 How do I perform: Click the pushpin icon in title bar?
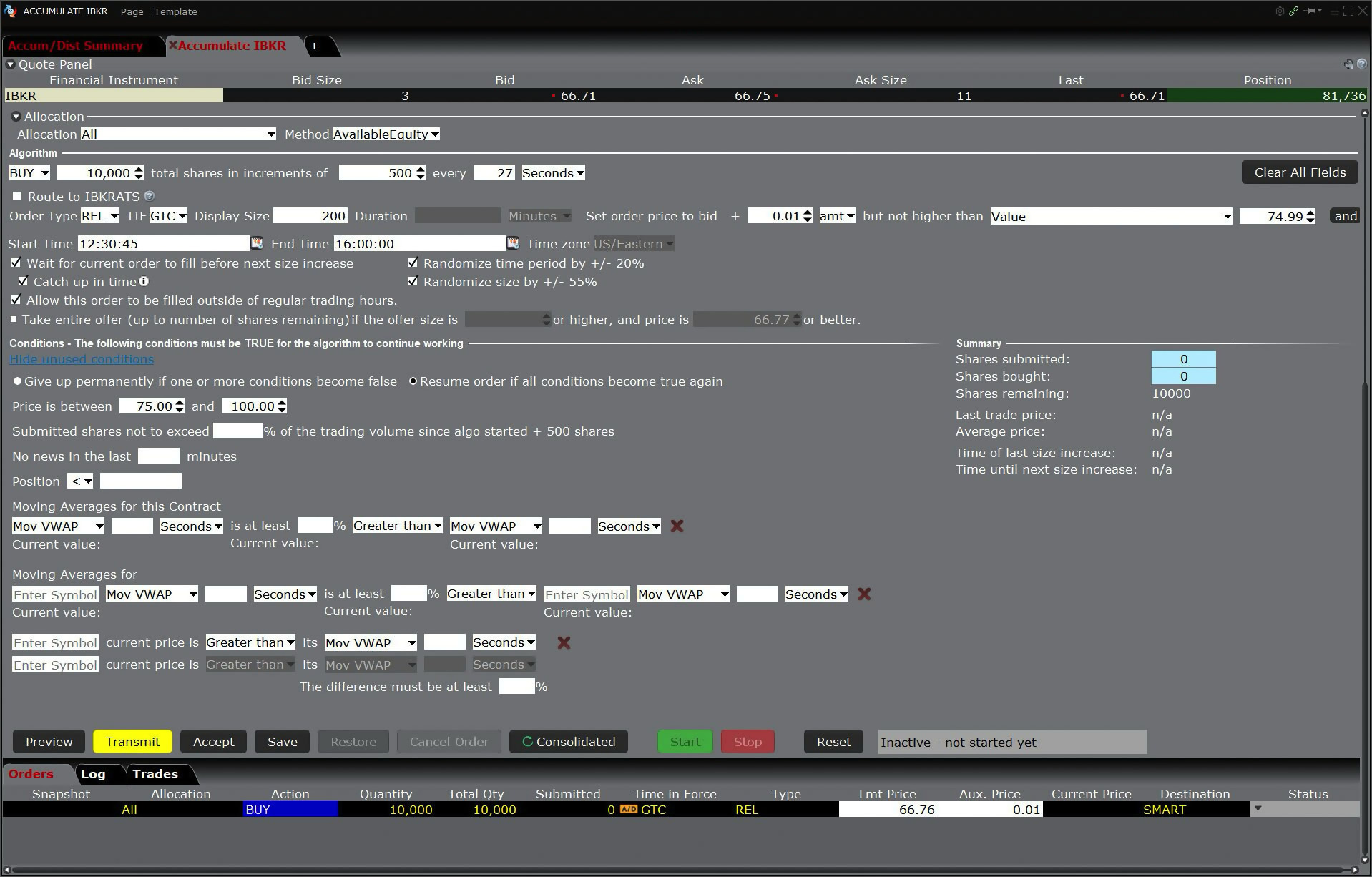[x=1310, y=11]
